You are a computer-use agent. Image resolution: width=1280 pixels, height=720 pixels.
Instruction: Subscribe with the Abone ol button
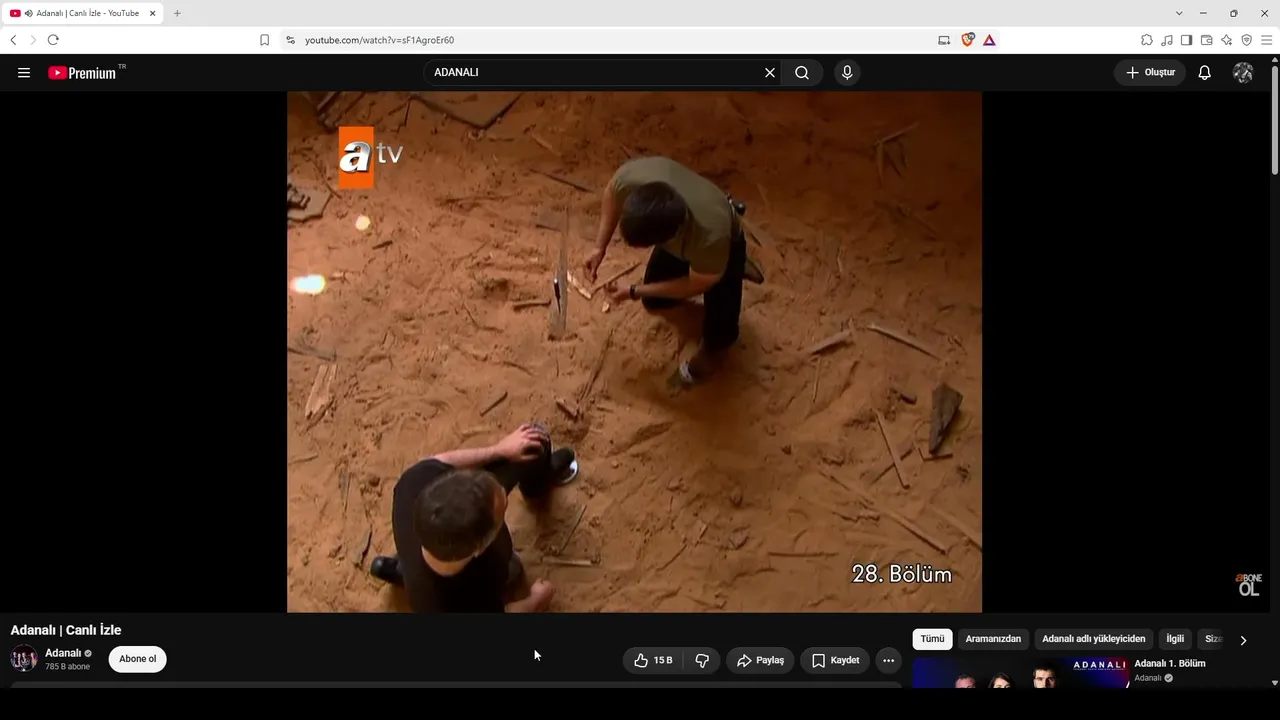[138, 659]
